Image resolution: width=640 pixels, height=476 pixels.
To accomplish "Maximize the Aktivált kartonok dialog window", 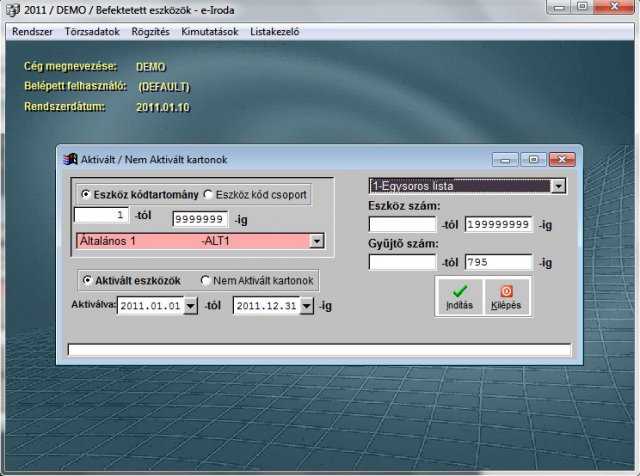I will click(532, 159).
